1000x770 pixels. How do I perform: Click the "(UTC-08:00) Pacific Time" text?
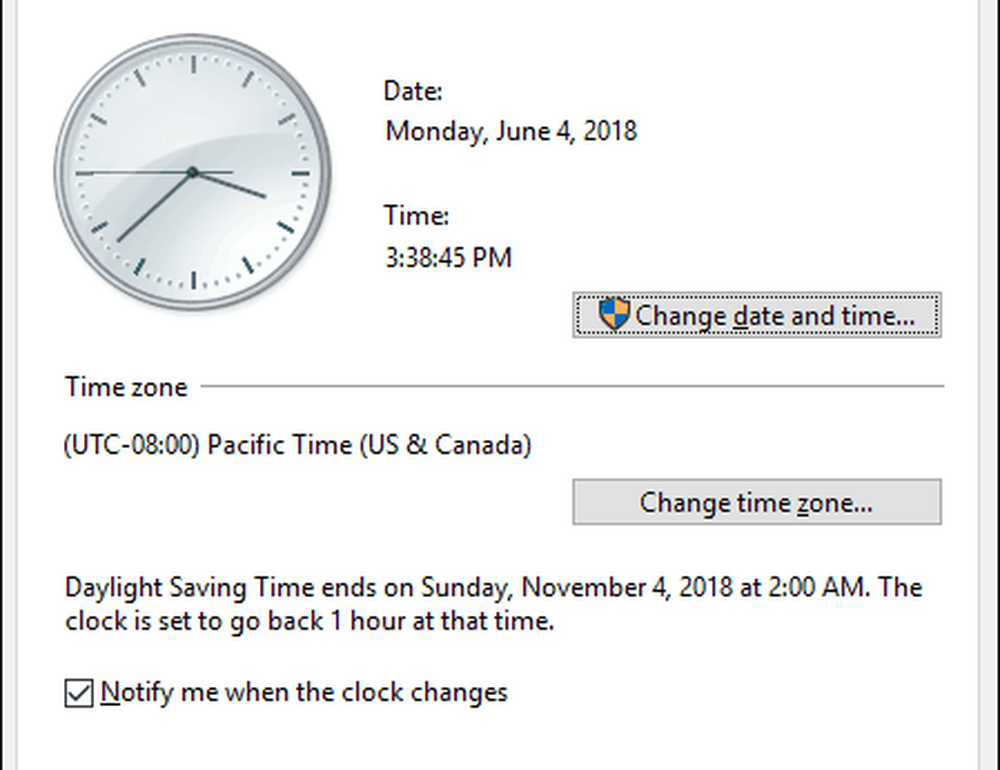click(298, 445)
